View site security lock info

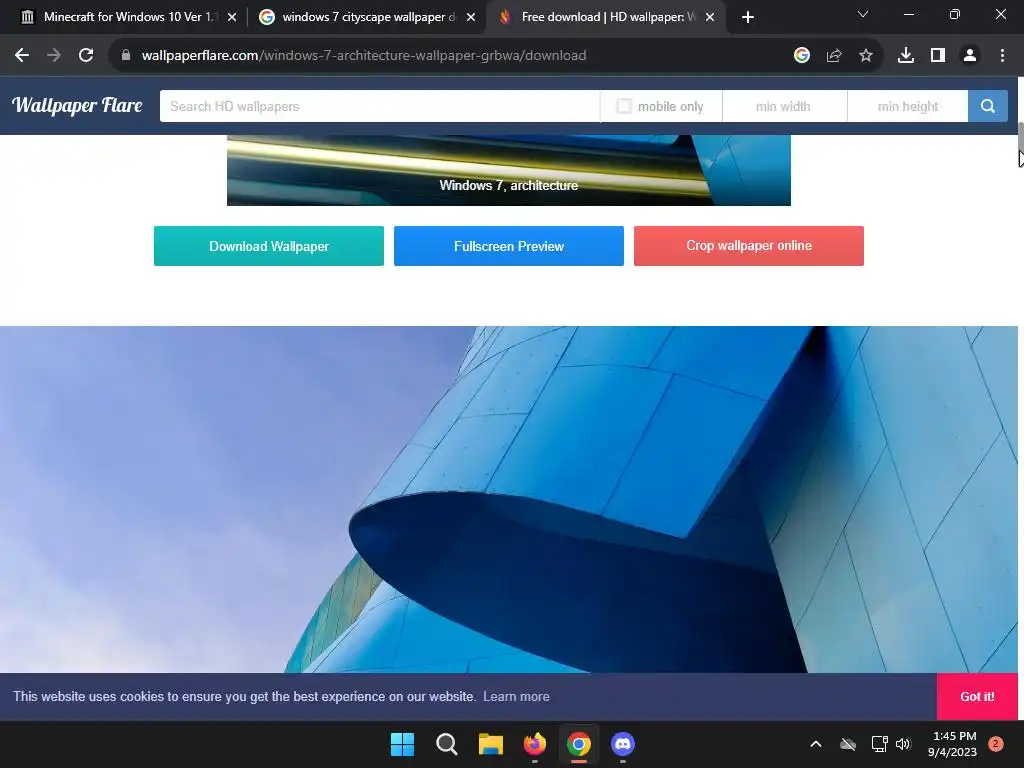[x=126, y=56]
